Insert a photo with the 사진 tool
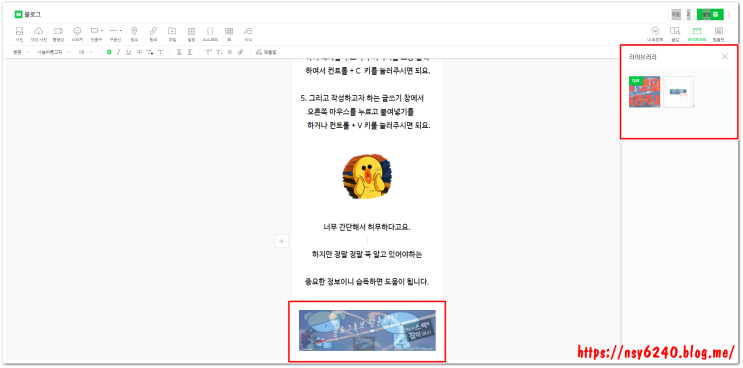Screen dimensions: 743x368 coord(19,34)
